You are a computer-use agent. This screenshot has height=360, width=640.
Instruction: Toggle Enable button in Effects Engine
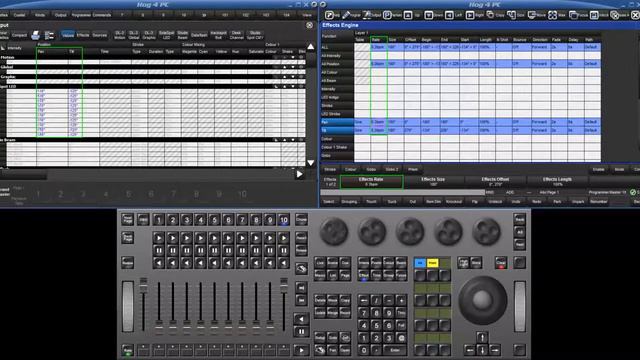coord(598,169)
